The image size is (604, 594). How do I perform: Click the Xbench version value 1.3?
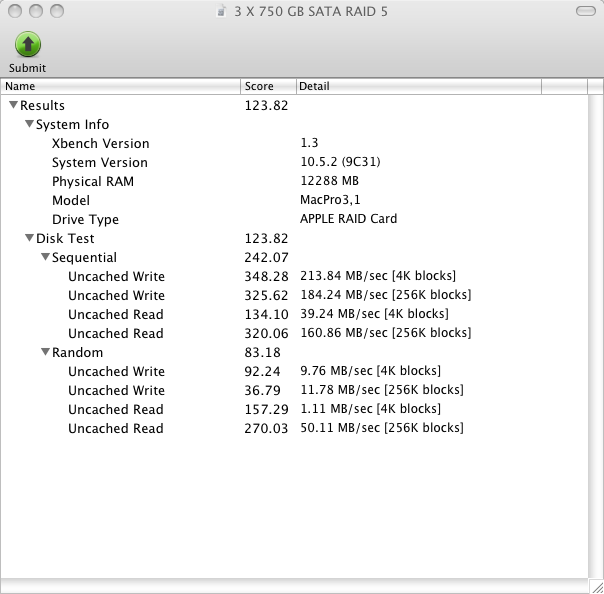[309, 143]
